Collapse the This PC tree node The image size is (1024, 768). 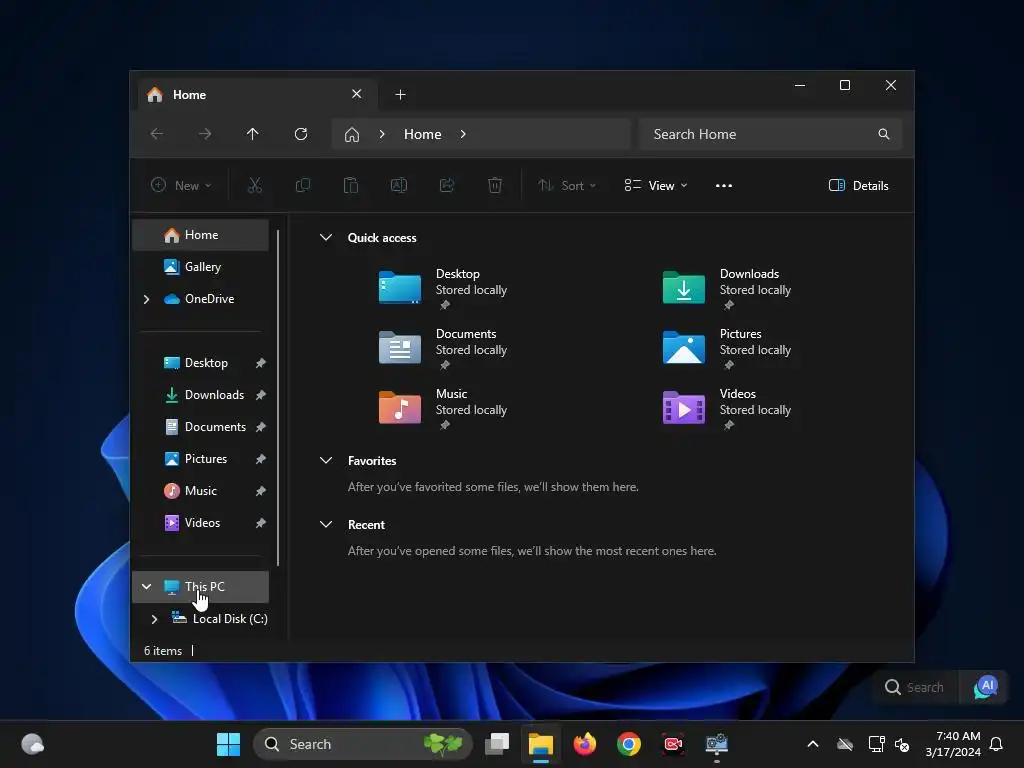coord(147,587)
